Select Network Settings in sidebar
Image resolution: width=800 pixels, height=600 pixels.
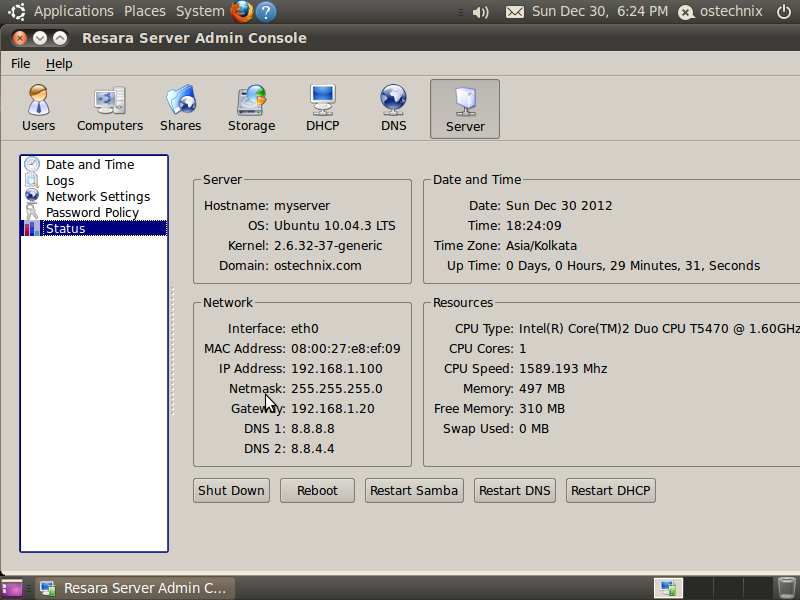97,197
